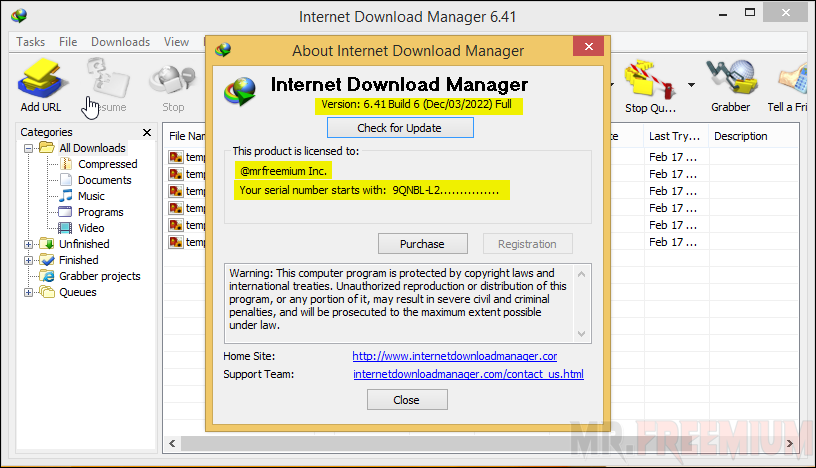Expand the Queues tree node
This screenshot has width=816, height=468.
point(29,293)
